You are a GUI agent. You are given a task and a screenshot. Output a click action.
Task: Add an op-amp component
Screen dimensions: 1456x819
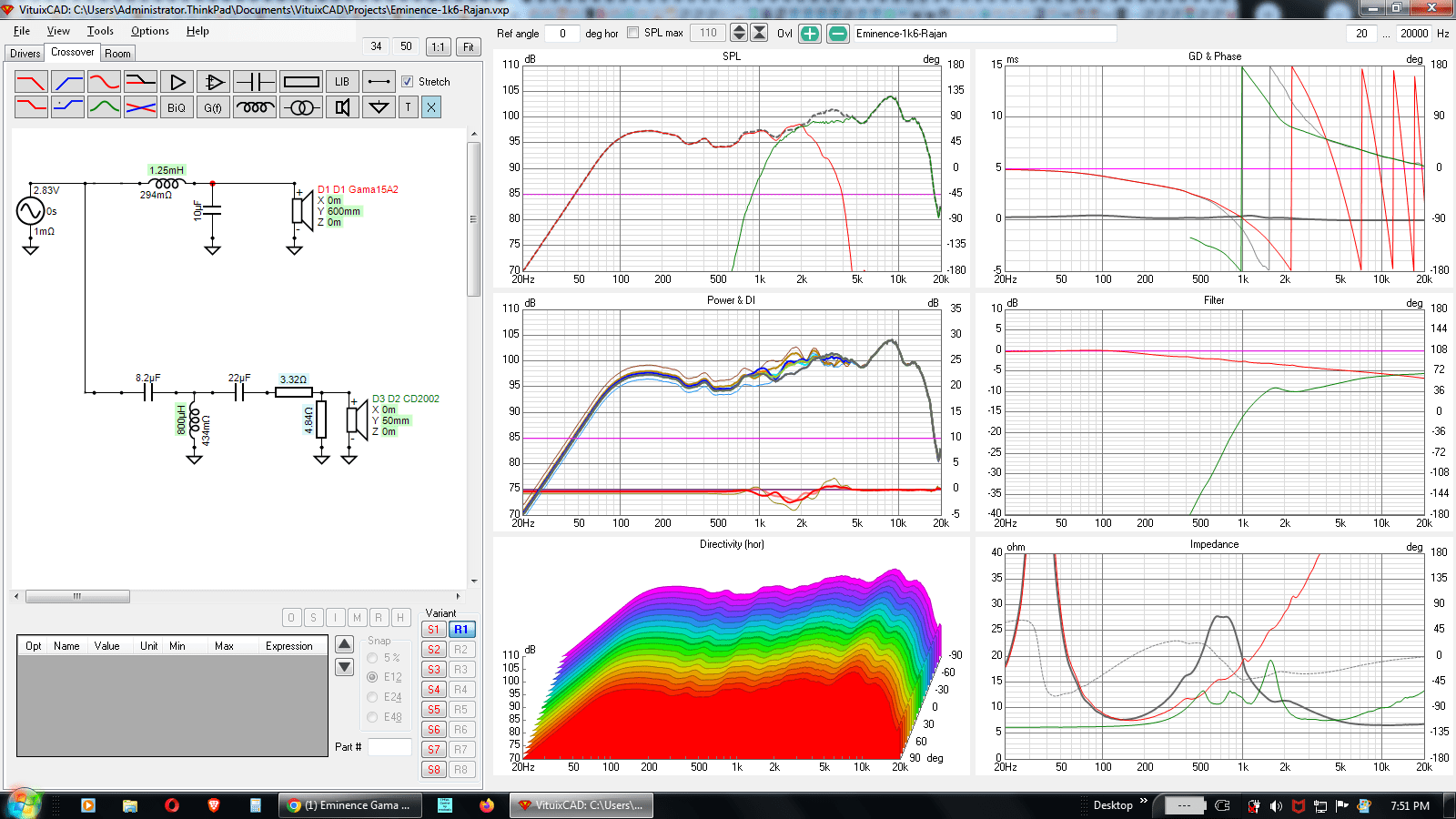coord(213,82)
